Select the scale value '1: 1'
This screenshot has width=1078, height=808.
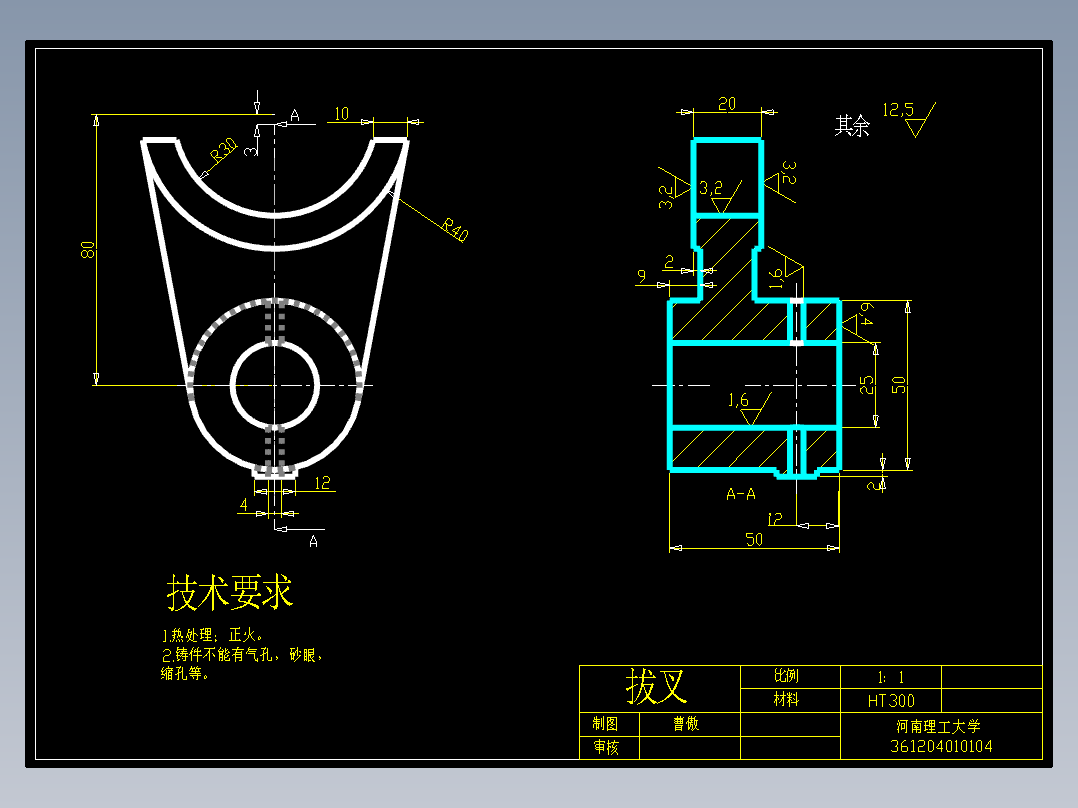(x=890, y=677)
